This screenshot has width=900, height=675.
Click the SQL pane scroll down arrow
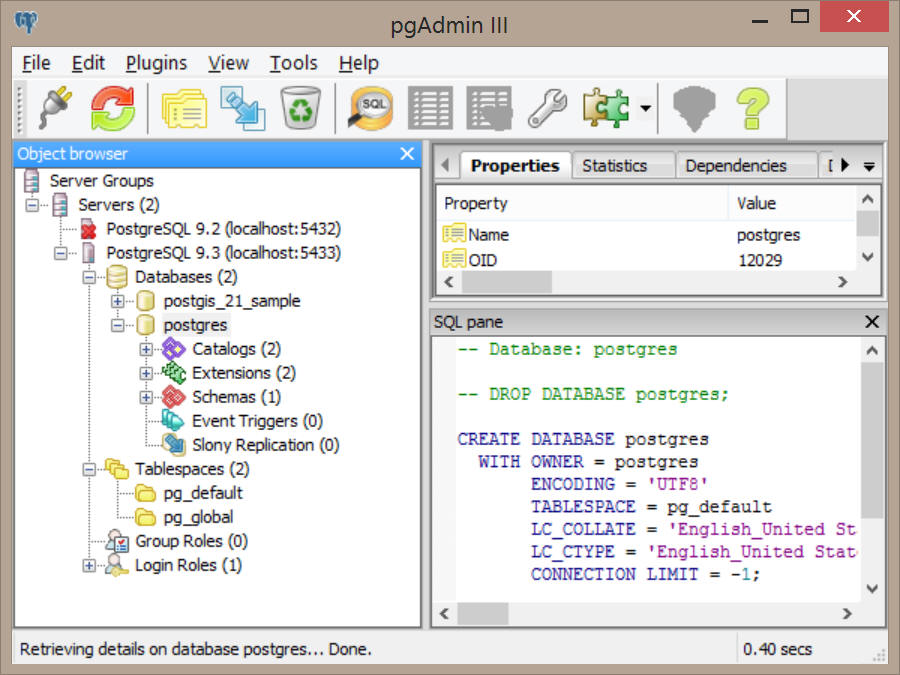click(872, 588)
